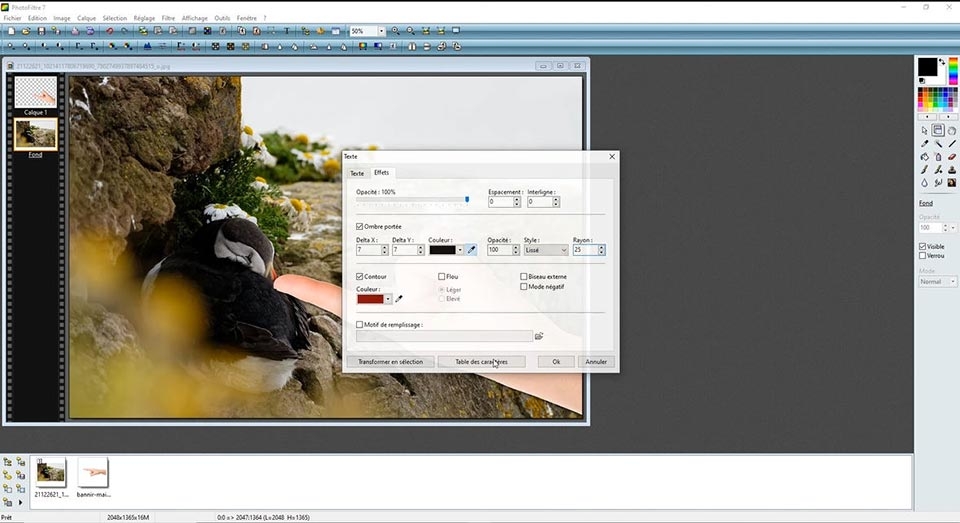The height and width of the screenshot is (523, 960).
Task: Click the contour color eyedropper icon
Action: click(400, 298)
